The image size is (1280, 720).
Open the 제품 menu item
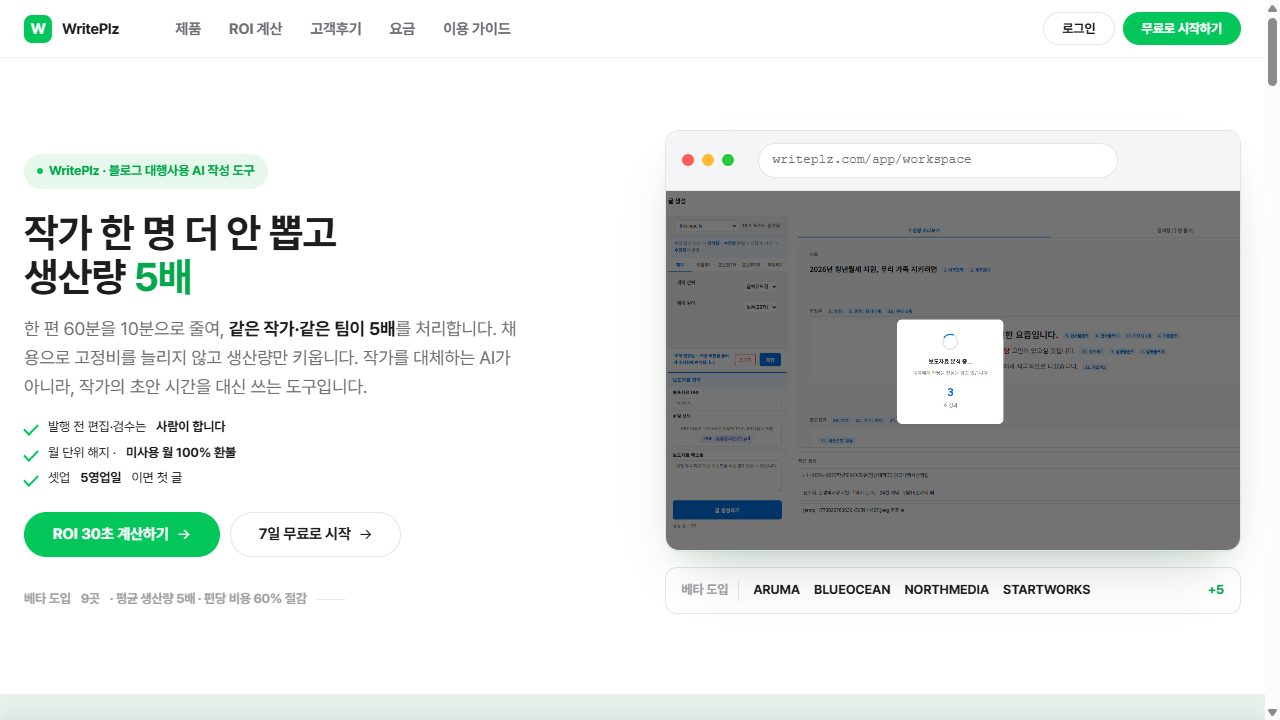(188, 29)
